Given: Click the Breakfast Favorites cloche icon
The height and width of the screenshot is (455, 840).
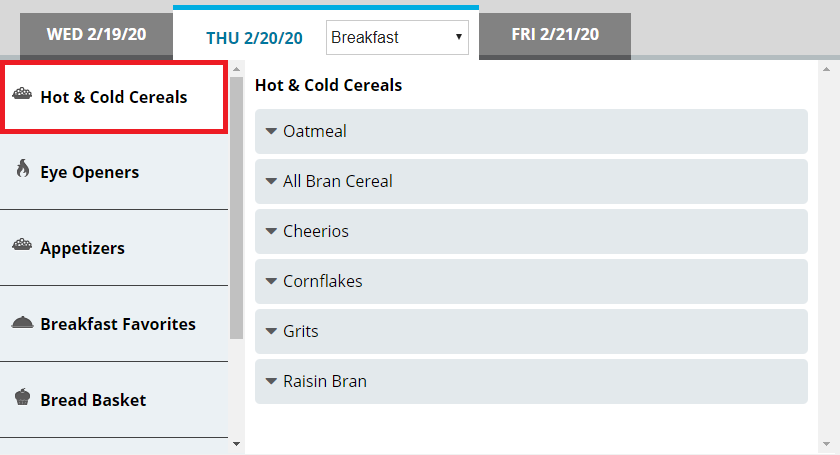Looking at the screenshot, I should 22,322.
